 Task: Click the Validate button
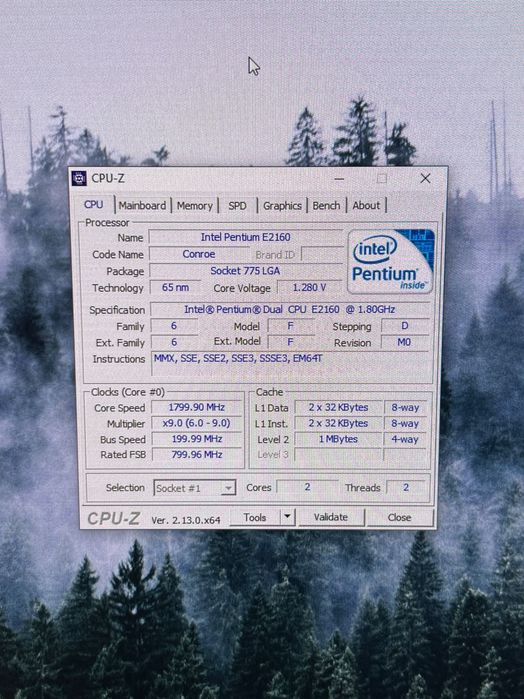coord(331,517)
